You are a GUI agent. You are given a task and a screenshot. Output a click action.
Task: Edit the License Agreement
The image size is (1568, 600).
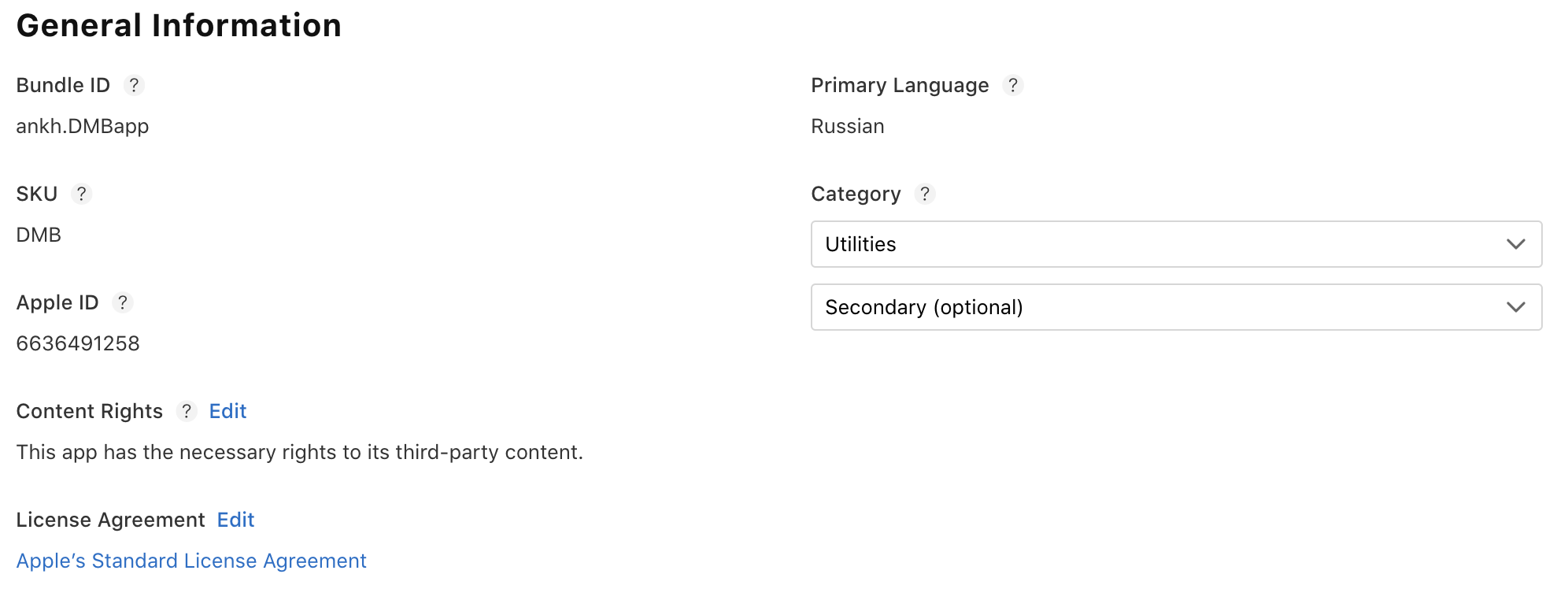235,520
